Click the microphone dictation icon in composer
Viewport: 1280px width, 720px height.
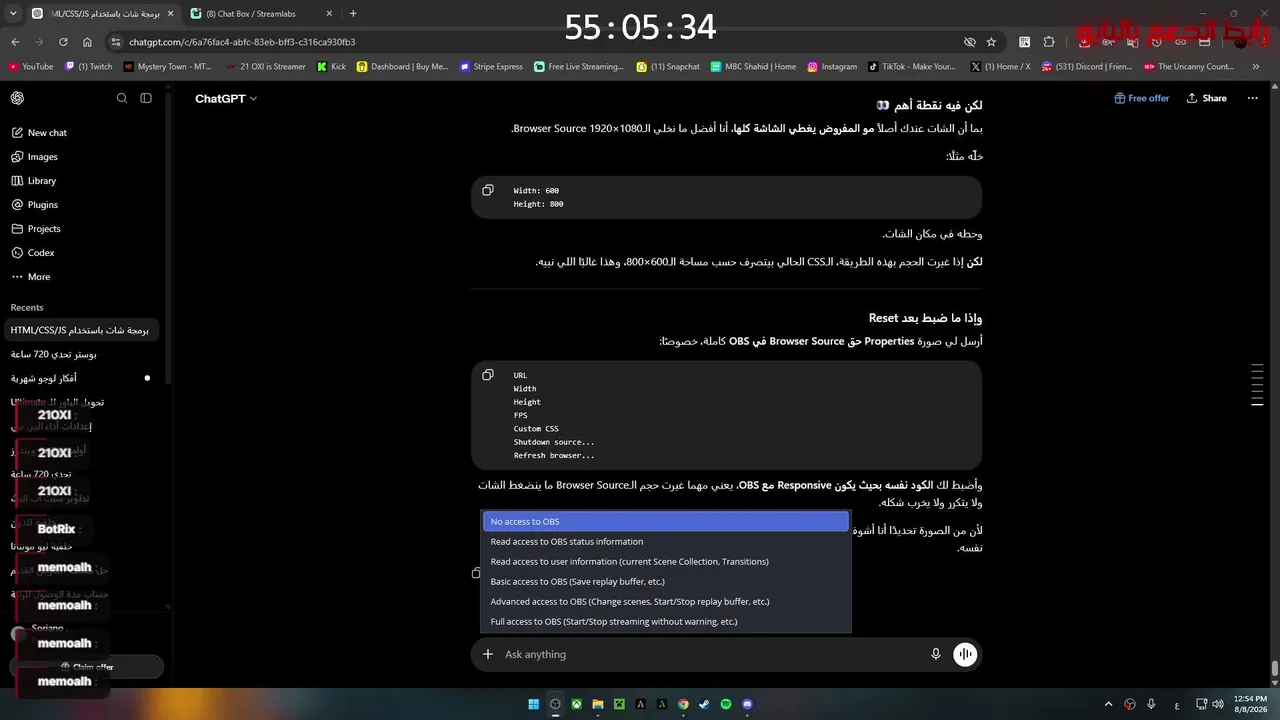pyautogui.click(x=936, y=654)
